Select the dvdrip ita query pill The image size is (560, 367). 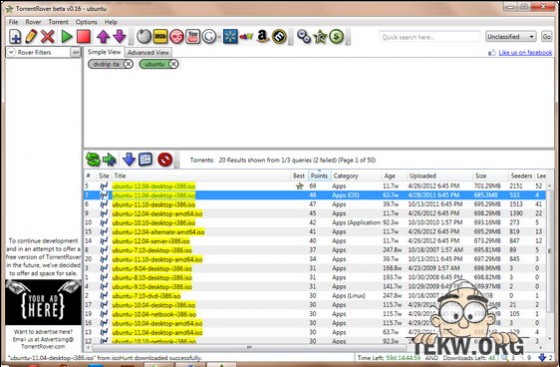coord(106,64)
